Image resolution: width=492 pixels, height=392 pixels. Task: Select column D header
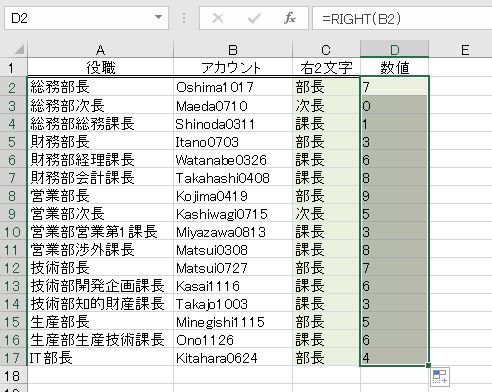point(394,49)
